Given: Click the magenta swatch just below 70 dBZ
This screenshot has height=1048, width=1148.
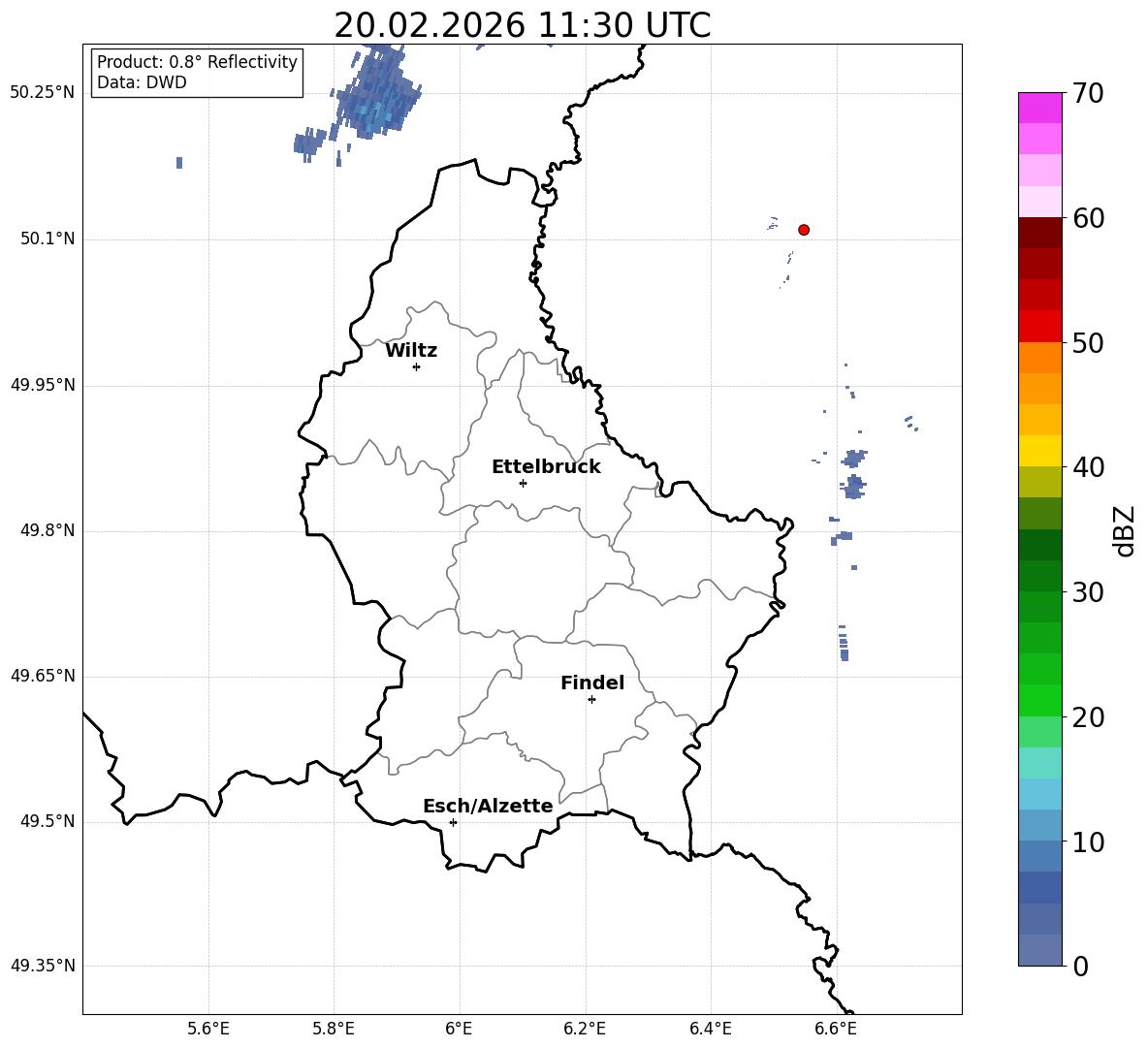Looking at the screenshot, I should (1039, 108).
